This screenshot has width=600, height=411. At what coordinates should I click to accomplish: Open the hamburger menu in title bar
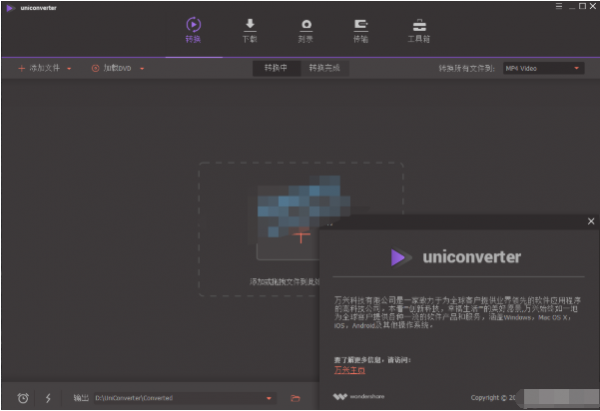pos(559,6)
